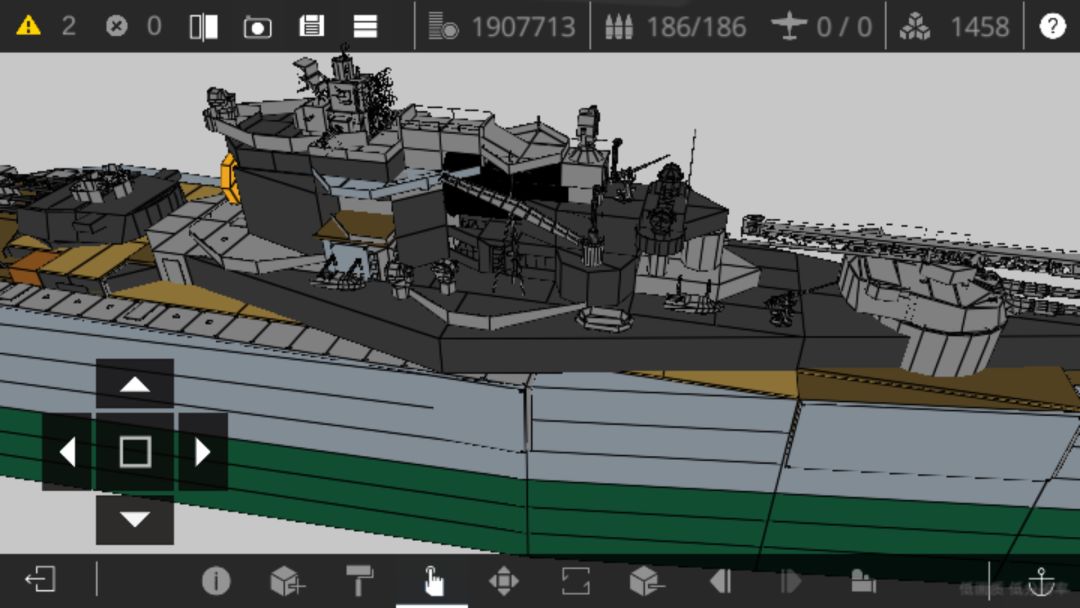Launch the ship with the anchor icon
The image size is (1080, 608).
(x=1041, y=582)
